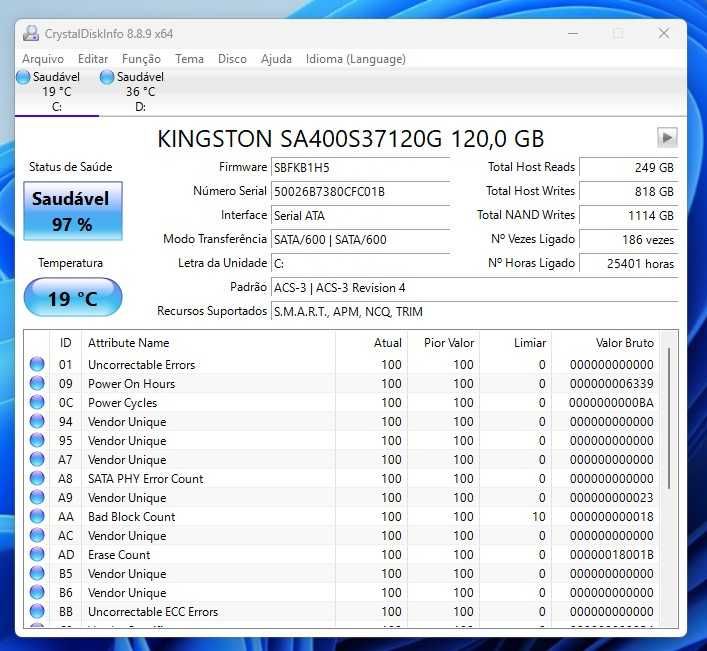Viewport: 707px width, 651px height.
Task: Open the Idioma (Language) menu
Action: pos(356,59)
